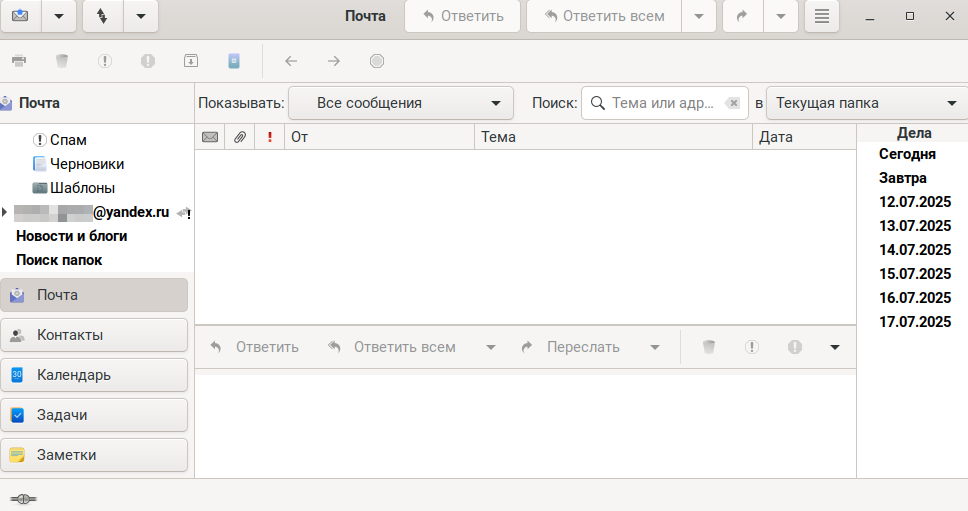
Task: Sort by the read-status envelope column
Action: click(x=210, y=137)
